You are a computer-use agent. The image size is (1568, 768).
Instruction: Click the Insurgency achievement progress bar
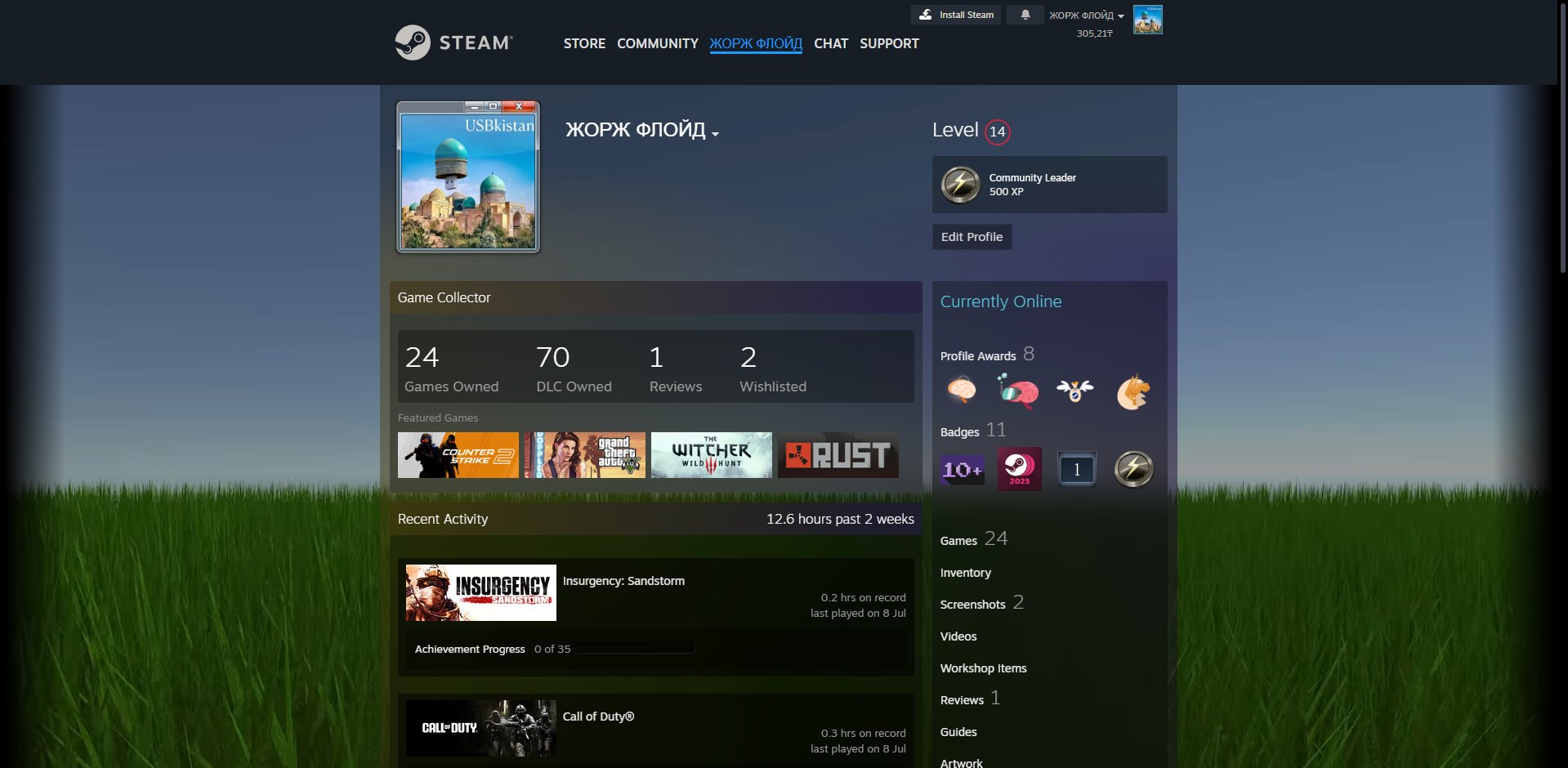click(x=635, y=649)
